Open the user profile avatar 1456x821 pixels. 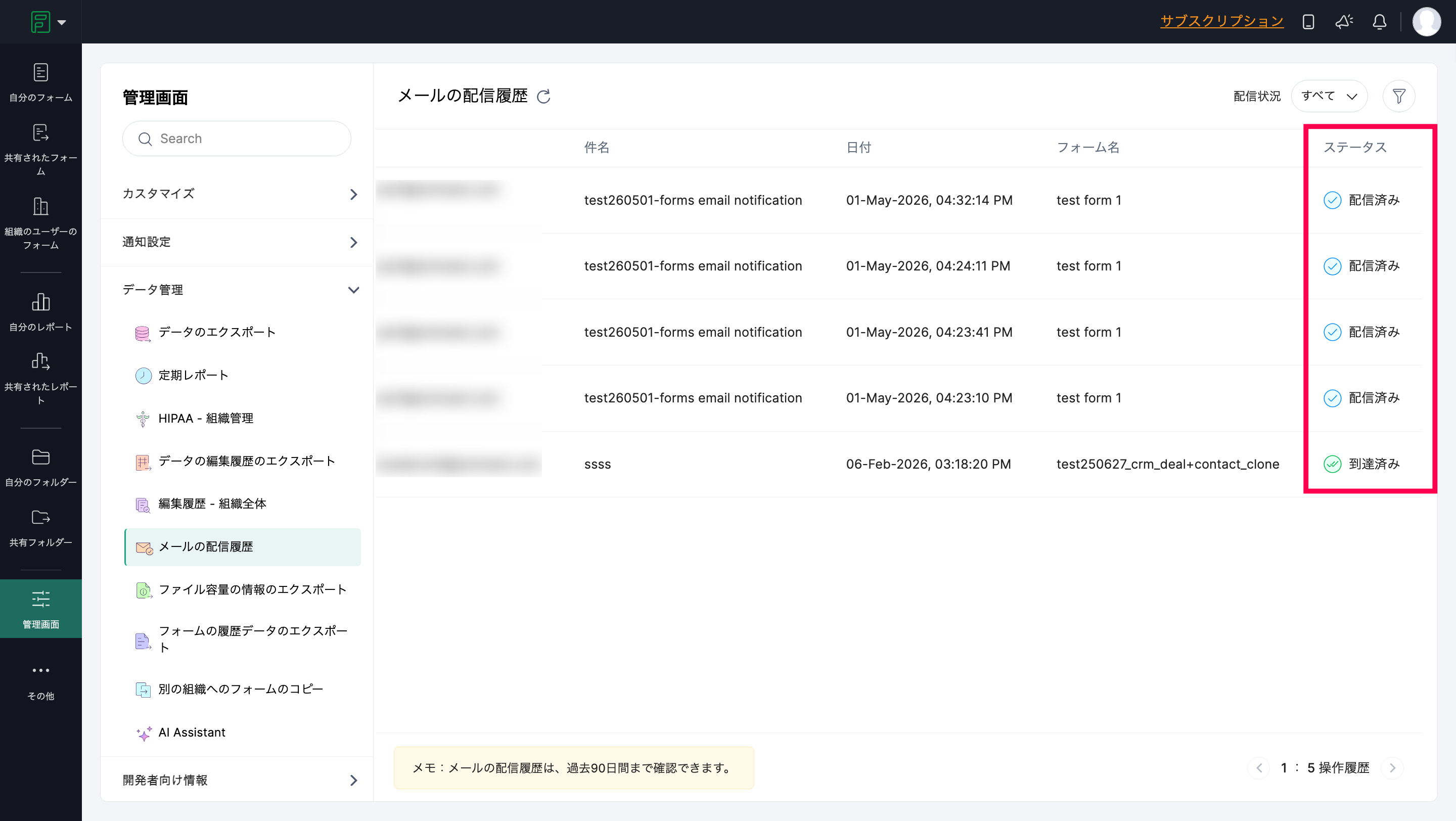[1426, 22]
